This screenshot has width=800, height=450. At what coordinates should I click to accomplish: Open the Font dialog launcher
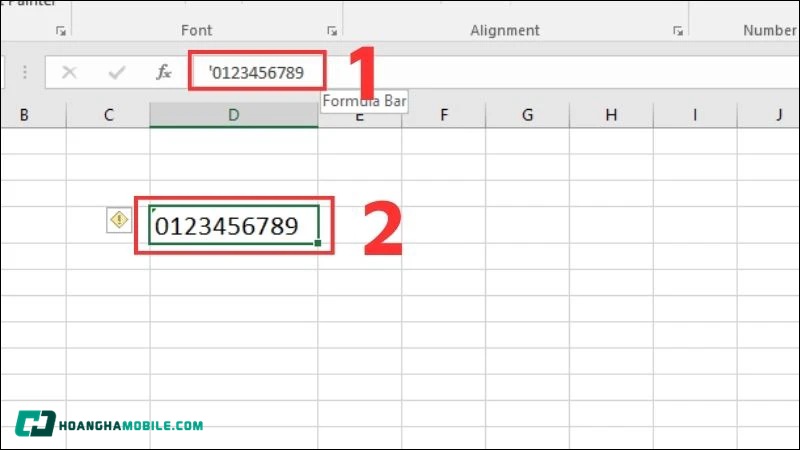pos(332,32)
